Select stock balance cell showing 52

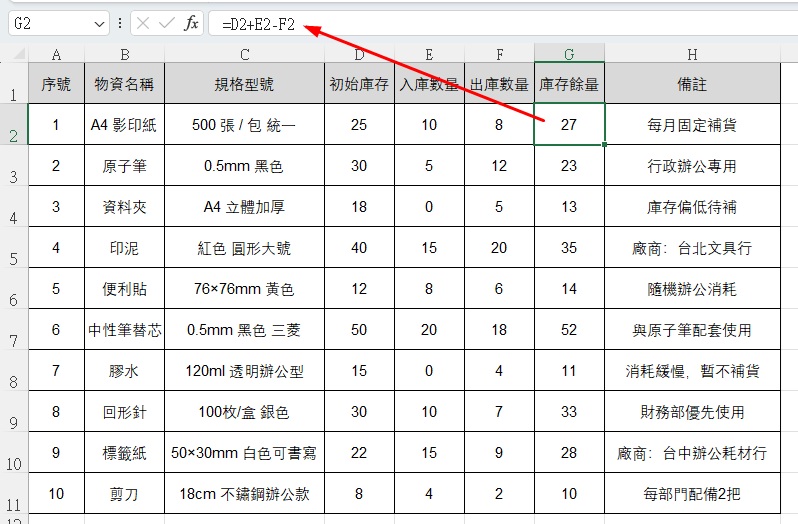coord(569,330)
